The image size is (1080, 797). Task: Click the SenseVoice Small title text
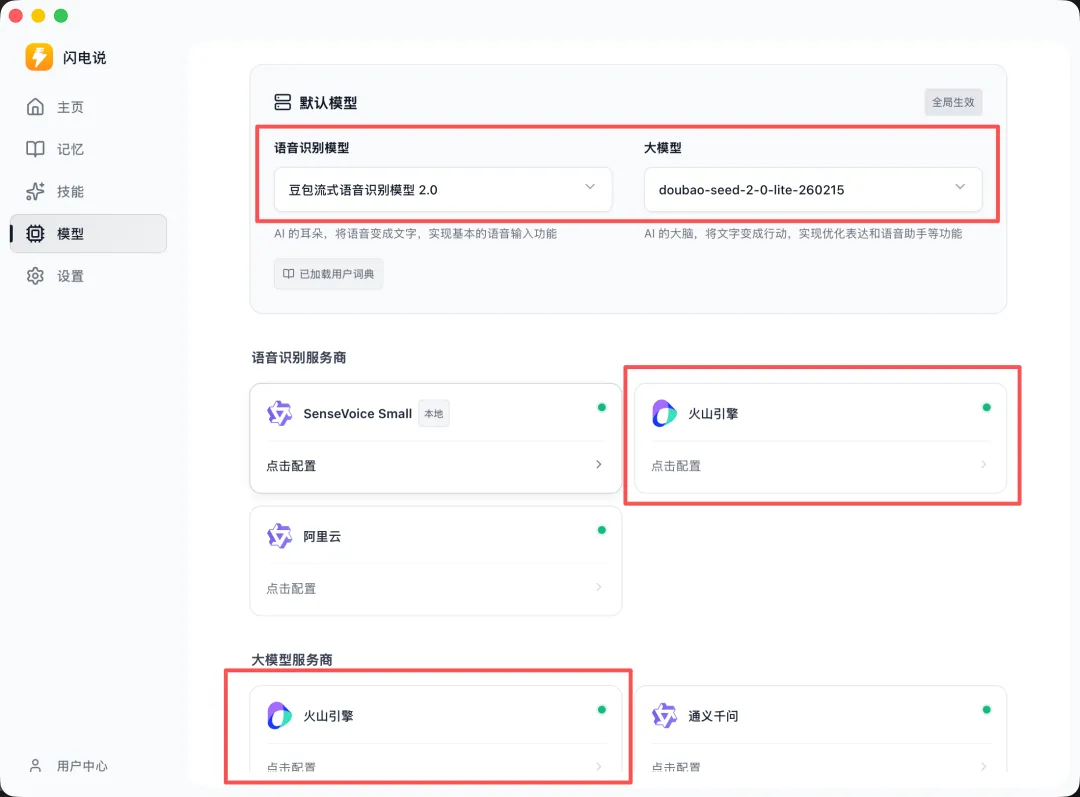coord(357,413)
